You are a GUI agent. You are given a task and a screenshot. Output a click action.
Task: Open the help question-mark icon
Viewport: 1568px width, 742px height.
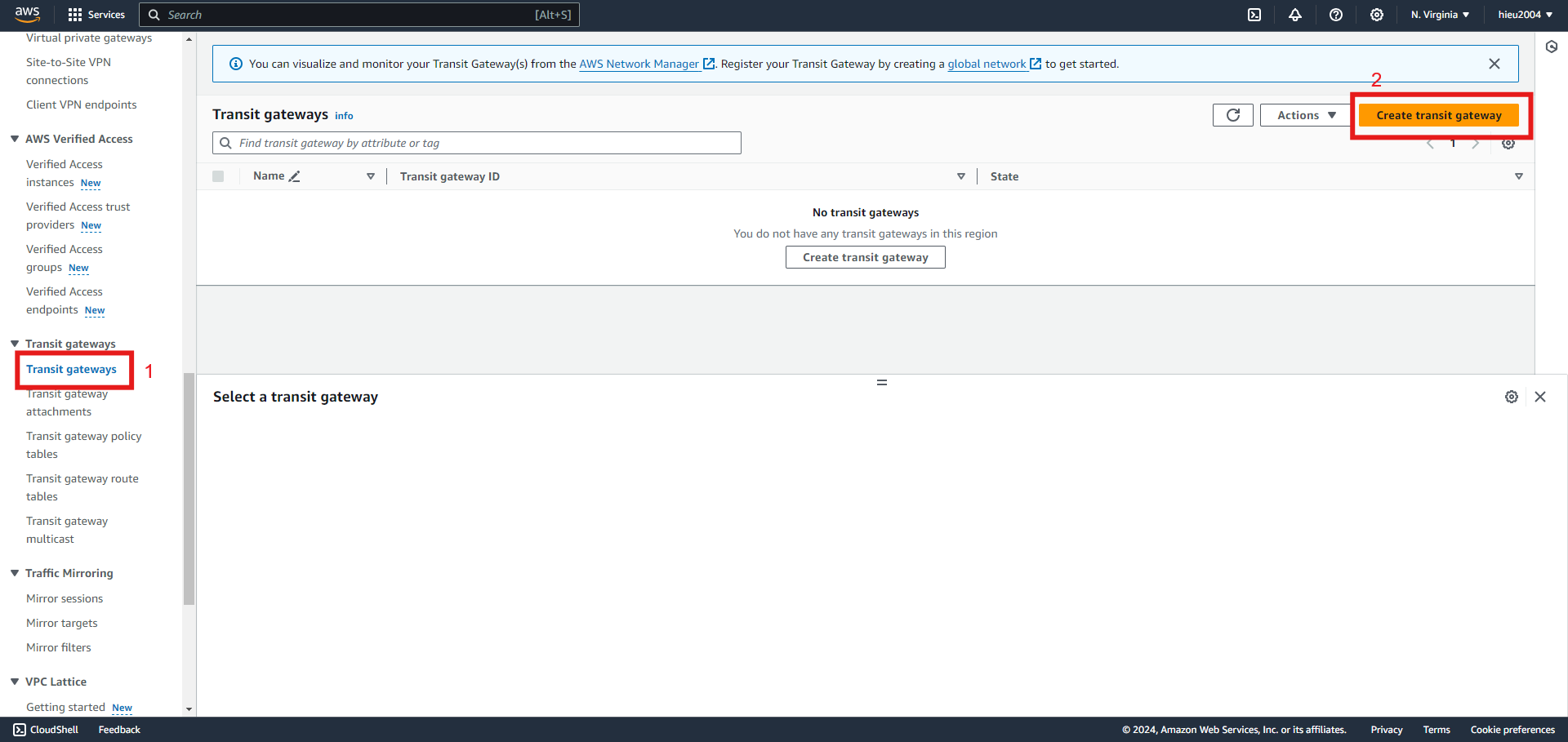(1336, 15)
